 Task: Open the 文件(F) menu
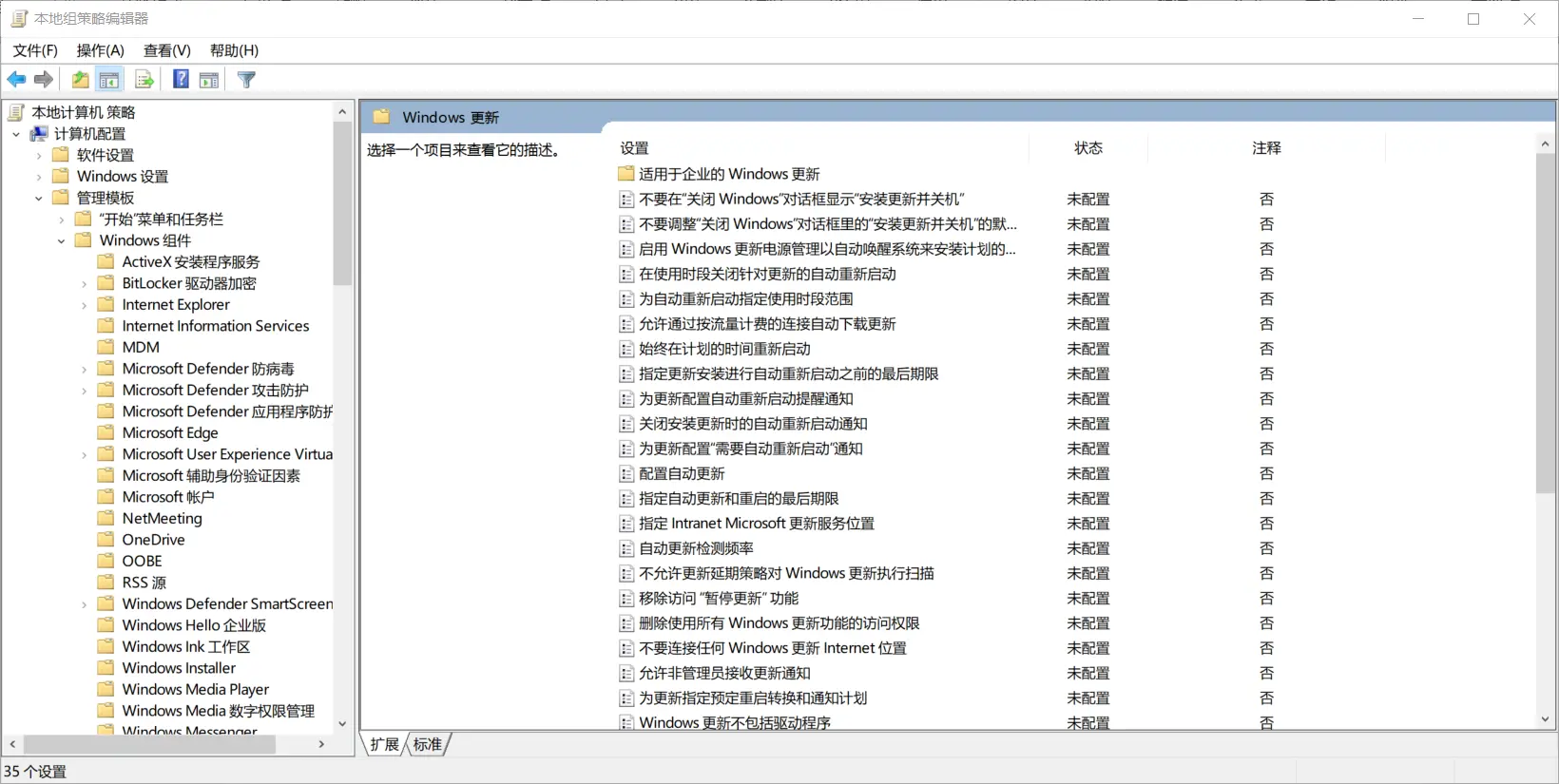[x=35, y=50]
